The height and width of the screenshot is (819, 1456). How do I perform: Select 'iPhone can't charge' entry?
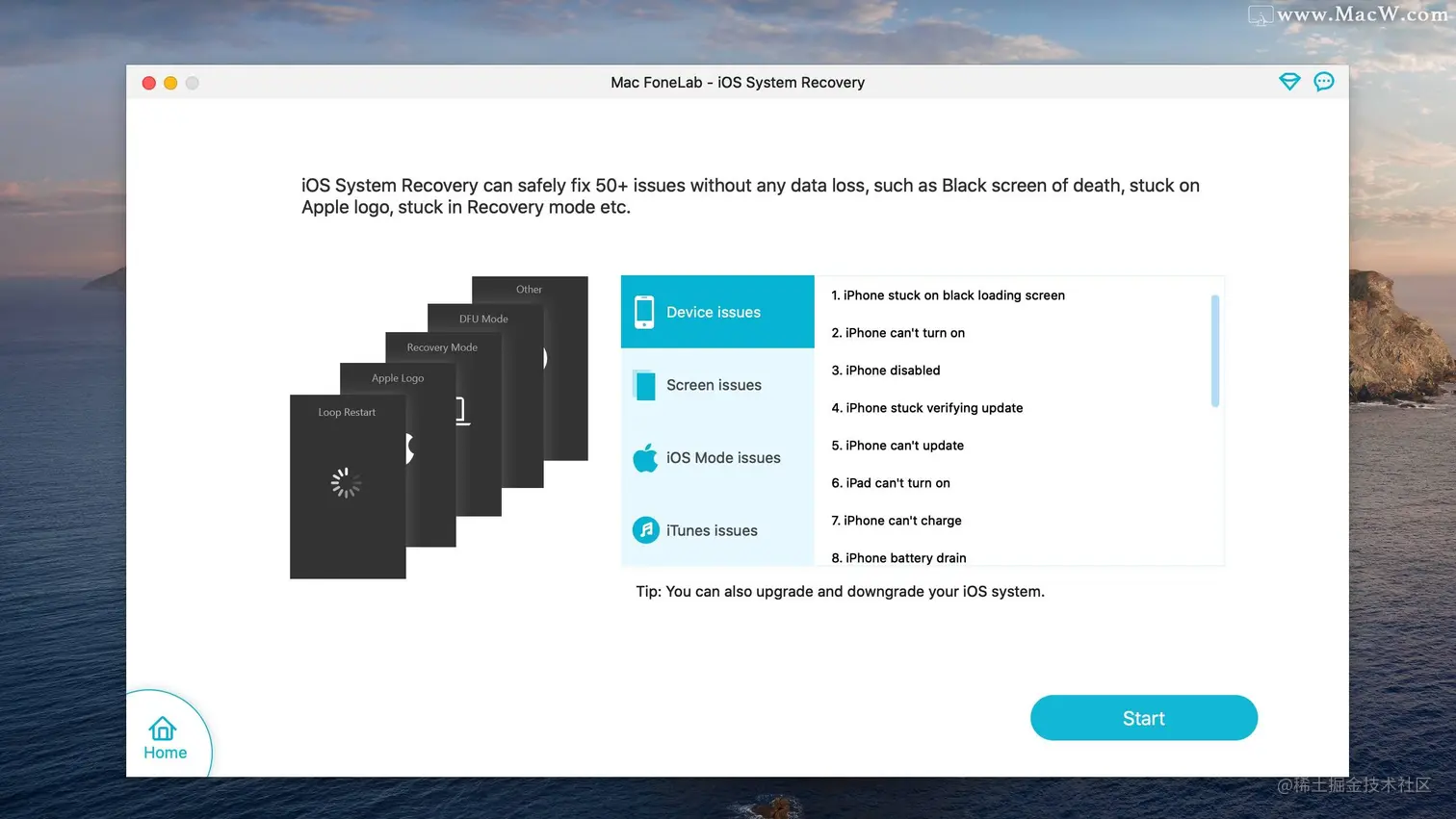[897, 521]
